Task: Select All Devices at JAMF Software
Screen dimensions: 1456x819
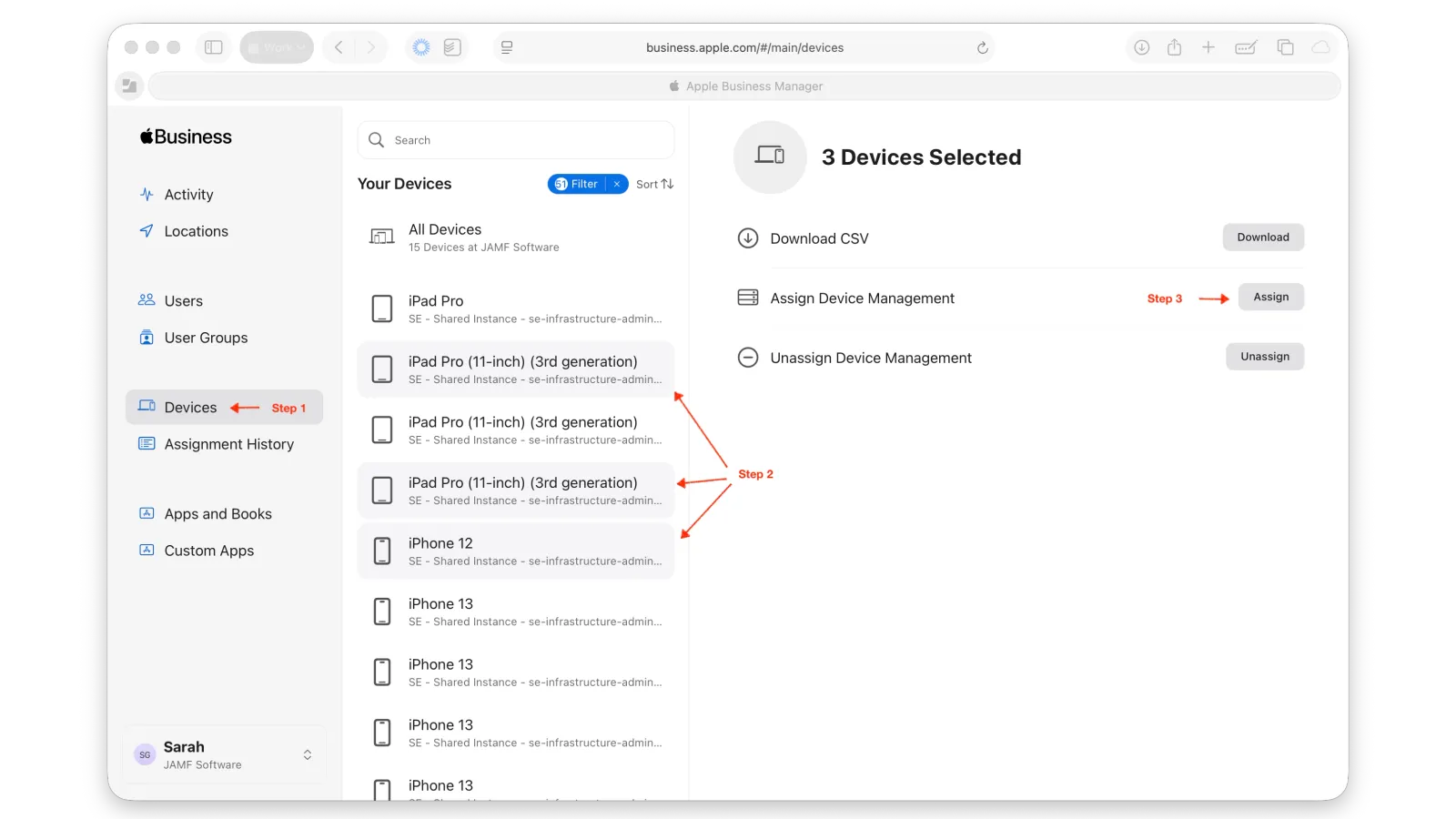Action: point(482,237)
